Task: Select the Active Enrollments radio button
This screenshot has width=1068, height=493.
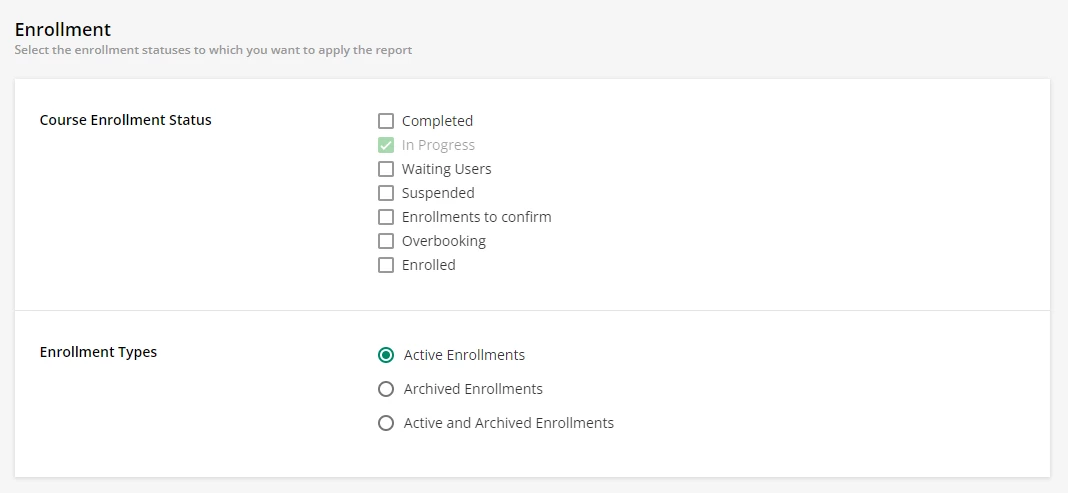Action: [386, 355]
